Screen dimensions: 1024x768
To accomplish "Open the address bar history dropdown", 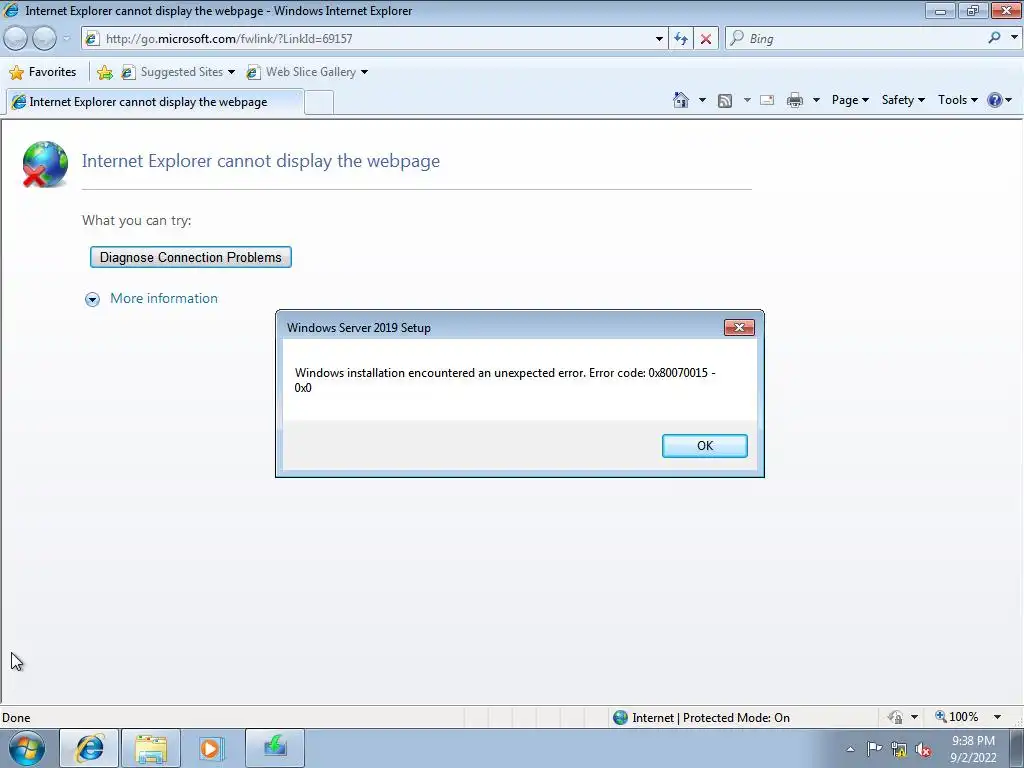I will 659,39.
